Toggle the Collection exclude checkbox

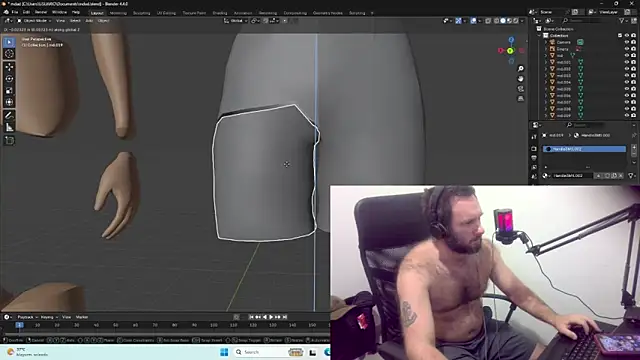click(620, 36)
